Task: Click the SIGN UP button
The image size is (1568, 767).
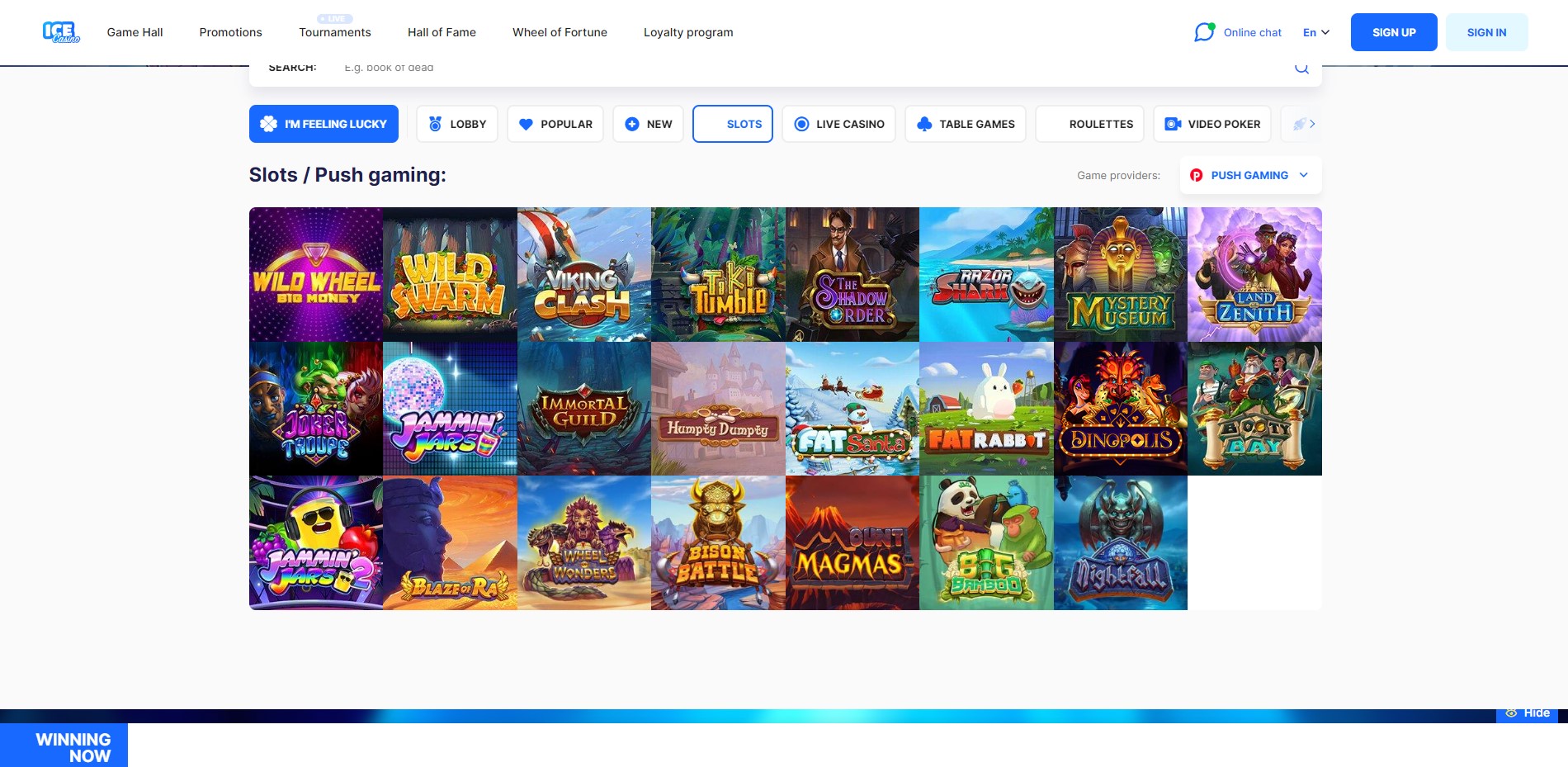Action: pos(1394,32)
